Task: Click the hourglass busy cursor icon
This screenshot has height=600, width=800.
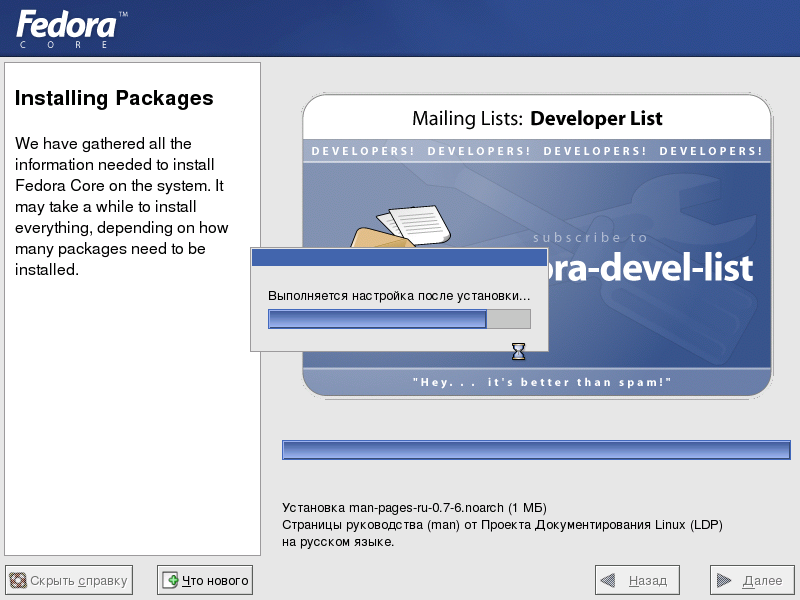Action: coord(518,351)
